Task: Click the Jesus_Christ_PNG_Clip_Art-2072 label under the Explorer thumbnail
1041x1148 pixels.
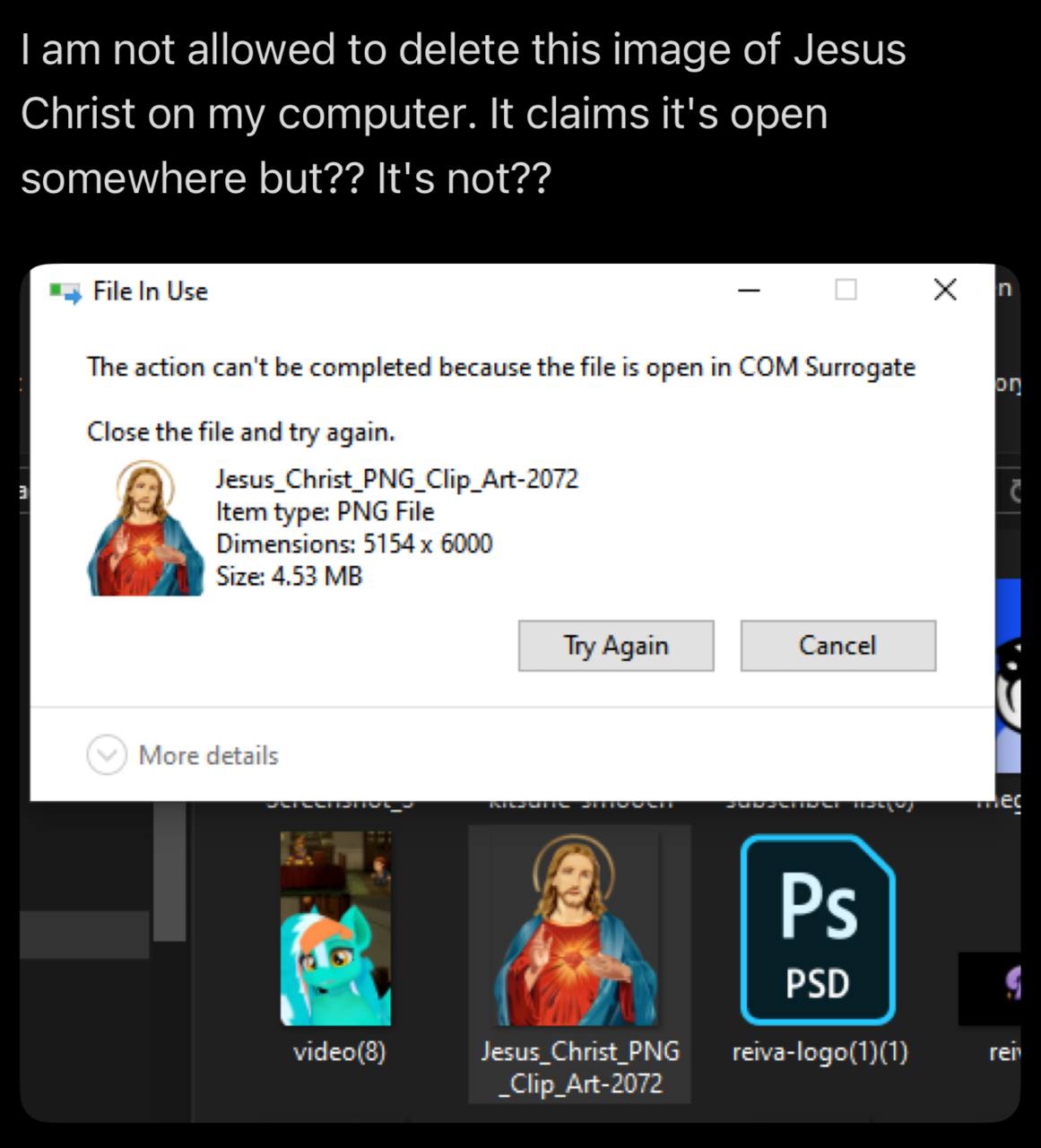Action: [580, 1067]
